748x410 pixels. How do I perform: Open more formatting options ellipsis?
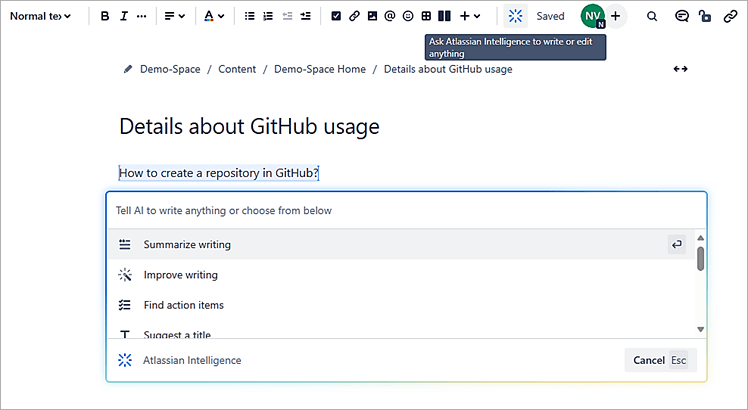point(141,16)
